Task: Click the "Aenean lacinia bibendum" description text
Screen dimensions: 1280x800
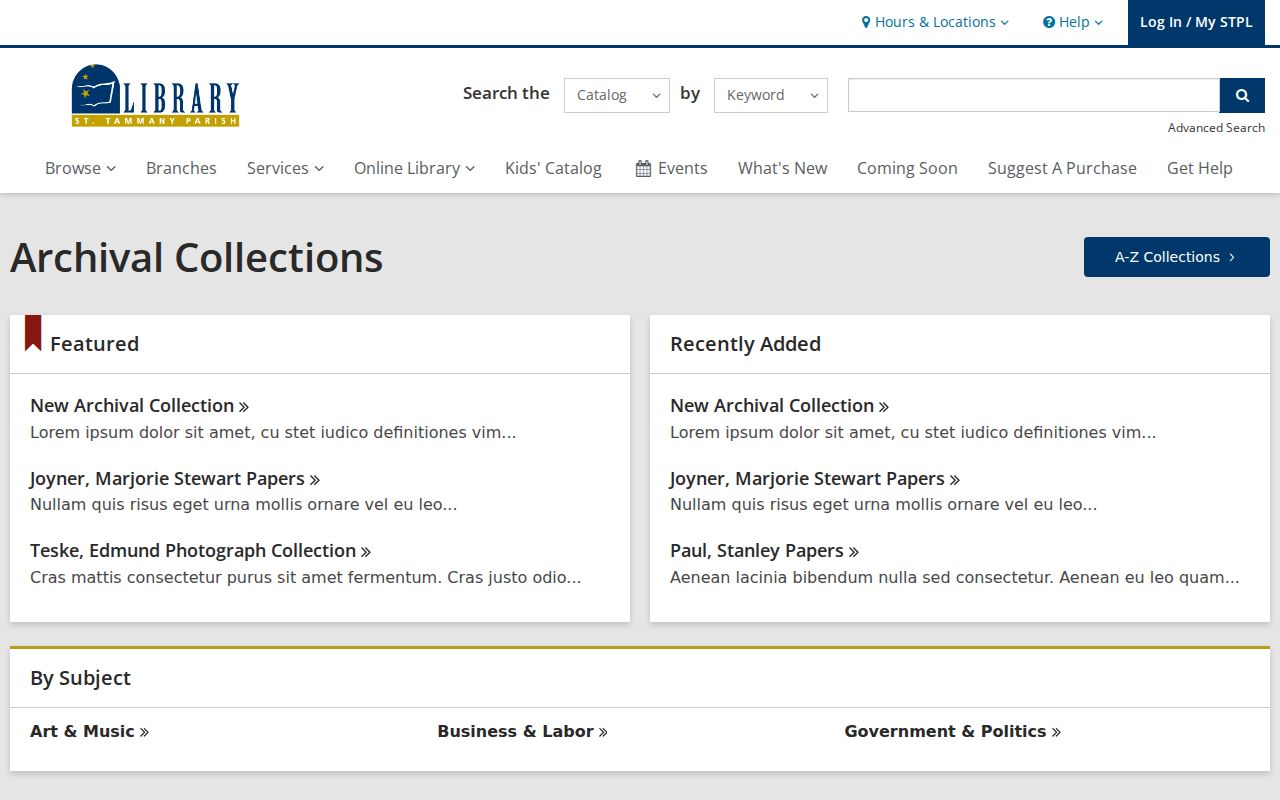Action: 955,578
